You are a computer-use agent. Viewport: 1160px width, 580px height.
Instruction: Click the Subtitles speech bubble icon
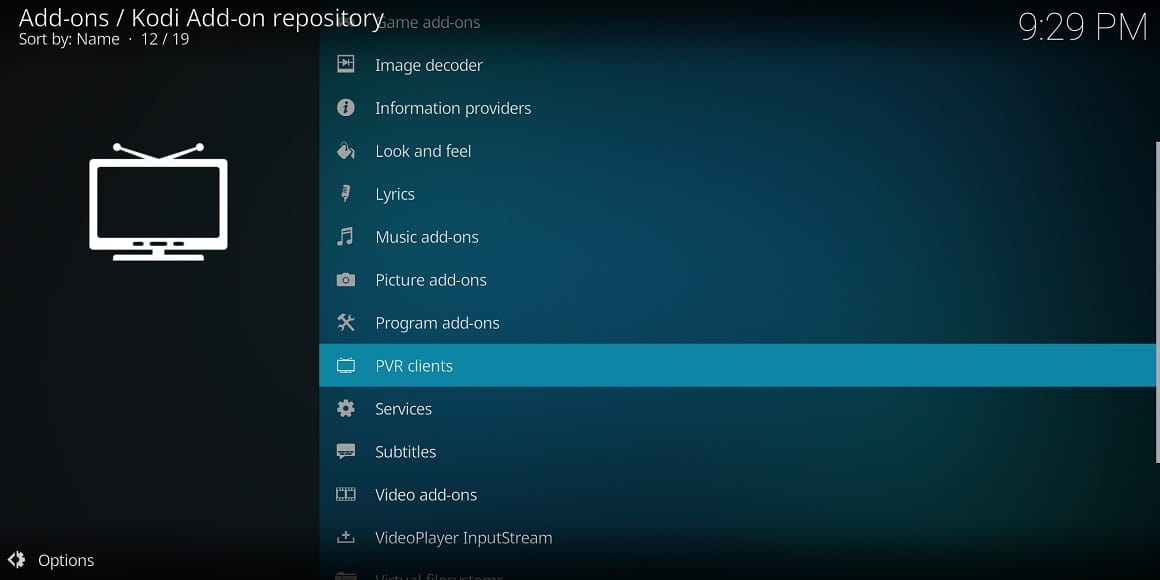point(346,452)
